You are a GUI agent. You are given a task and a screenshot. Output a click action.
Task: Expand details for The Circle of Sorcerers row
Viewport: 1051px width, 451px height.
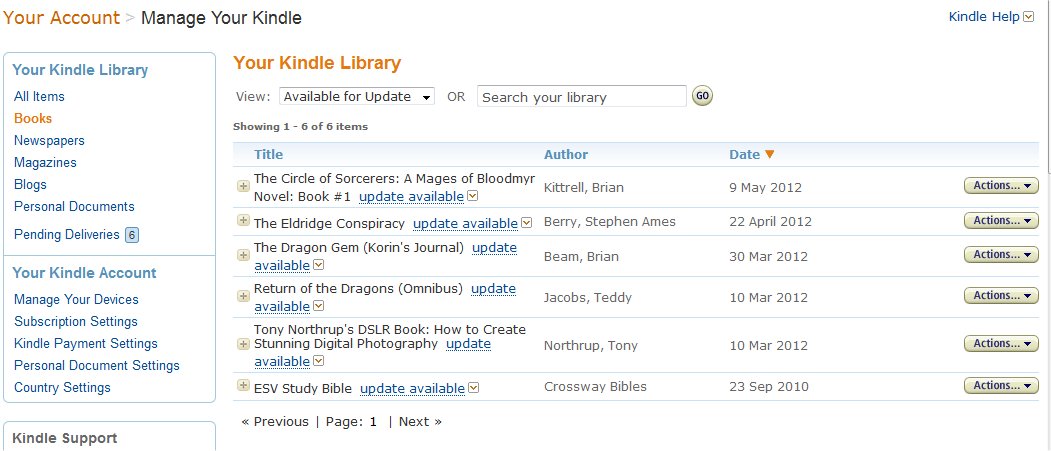pyautogui.click(x=242, y=186)
